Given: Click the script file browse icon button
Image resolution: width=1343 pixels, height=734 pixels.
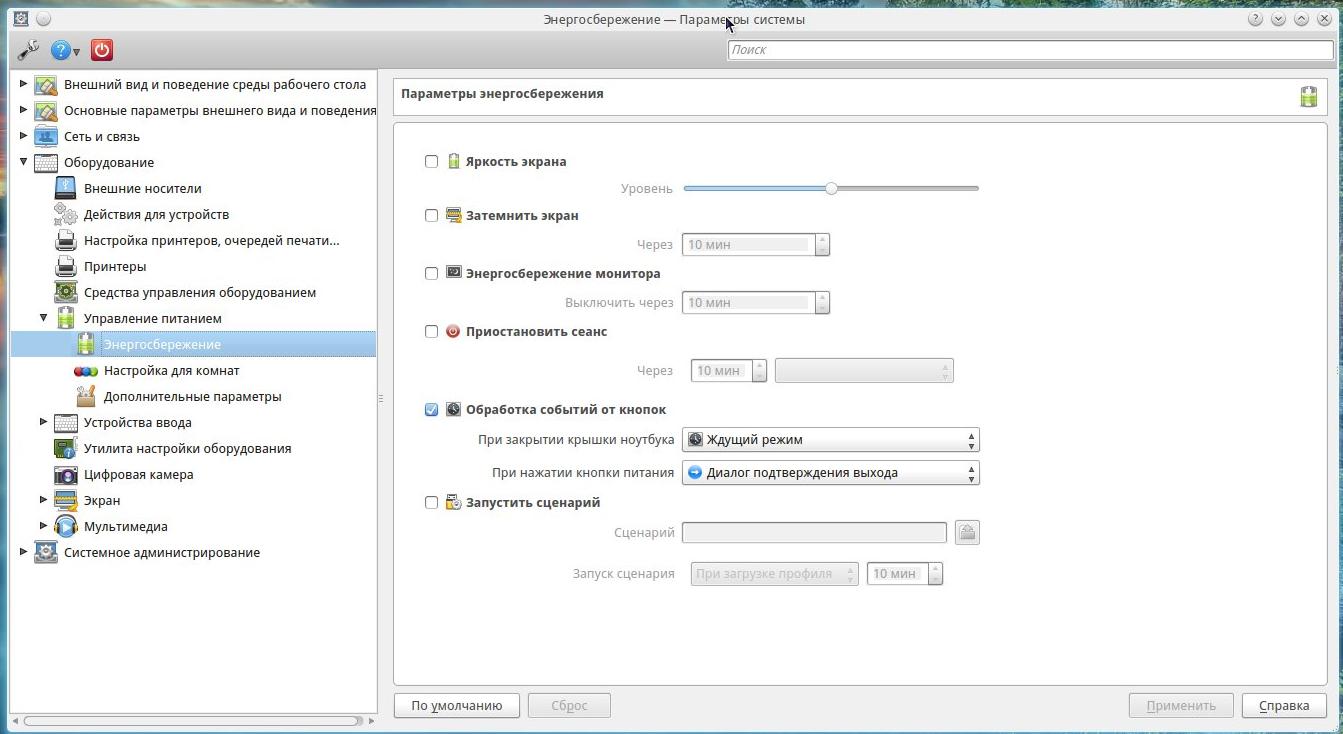Looking at the screenshot, I should [967, 533].
